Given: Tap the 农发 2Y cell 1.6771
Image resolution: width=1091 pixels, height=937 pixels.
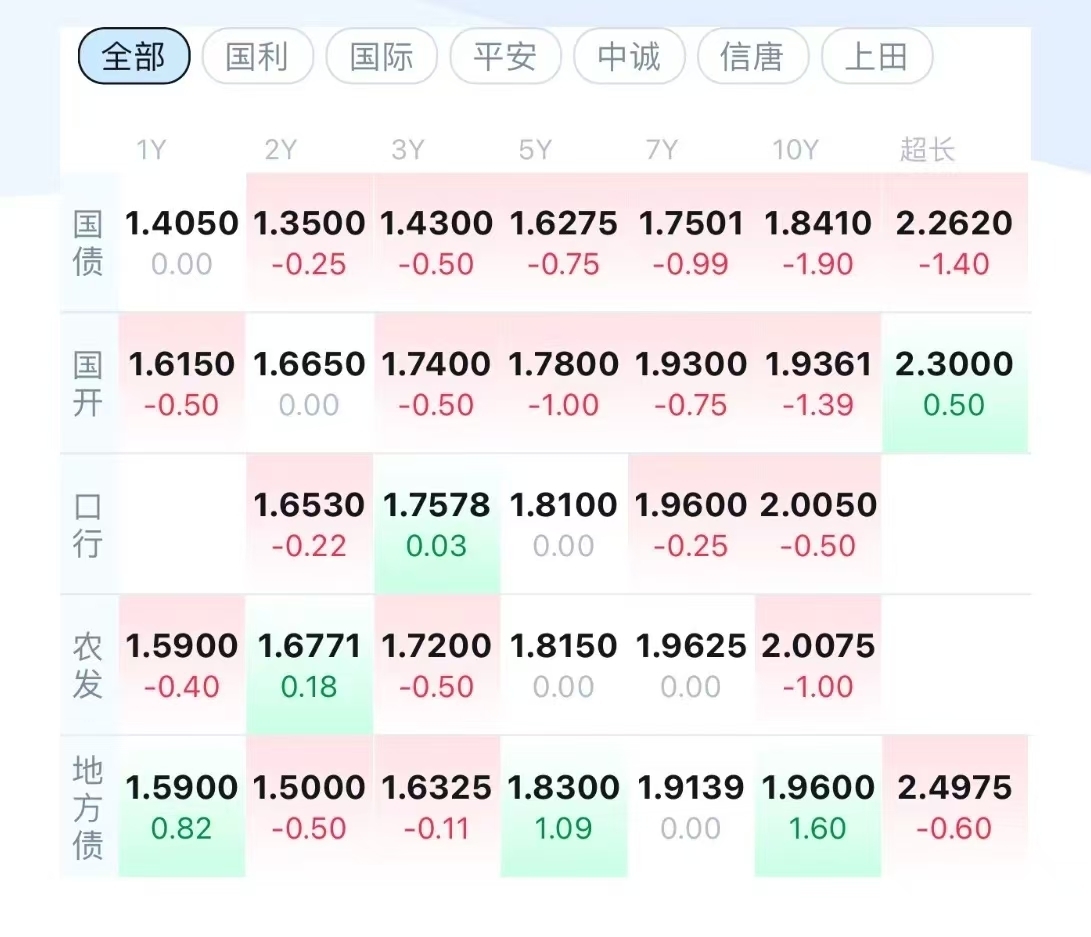Looking at the screenshot, I should (x=309, y=665).
